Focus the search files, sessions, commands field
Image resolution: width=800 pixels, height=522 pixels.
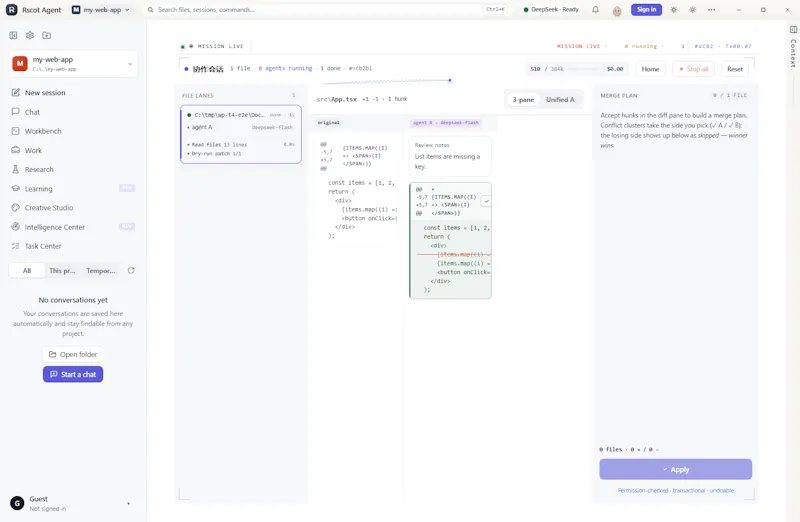(327, 10)
